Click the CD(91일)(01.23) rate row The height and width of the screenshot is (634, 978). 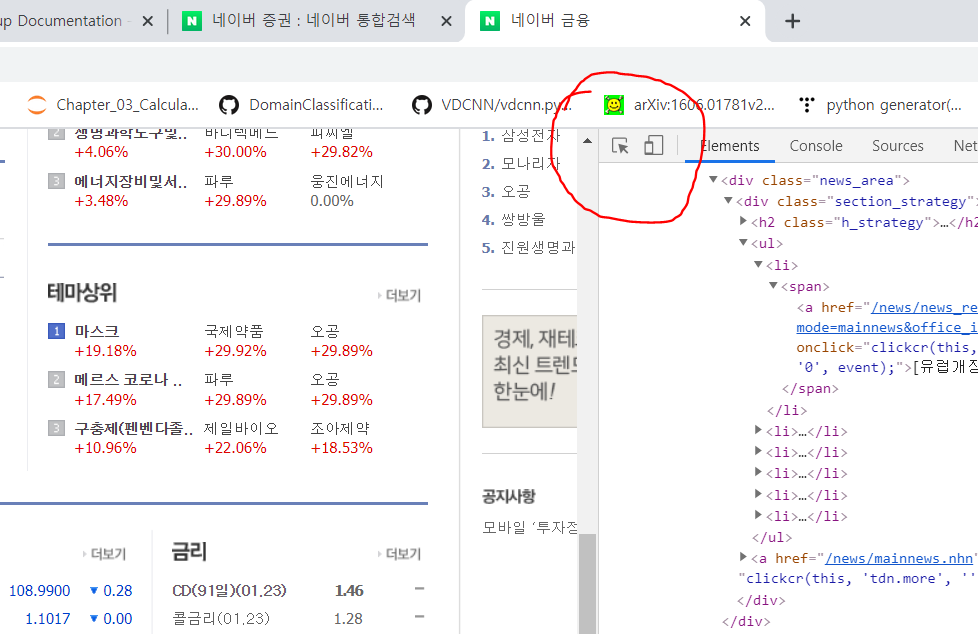(x=299, y=591)
